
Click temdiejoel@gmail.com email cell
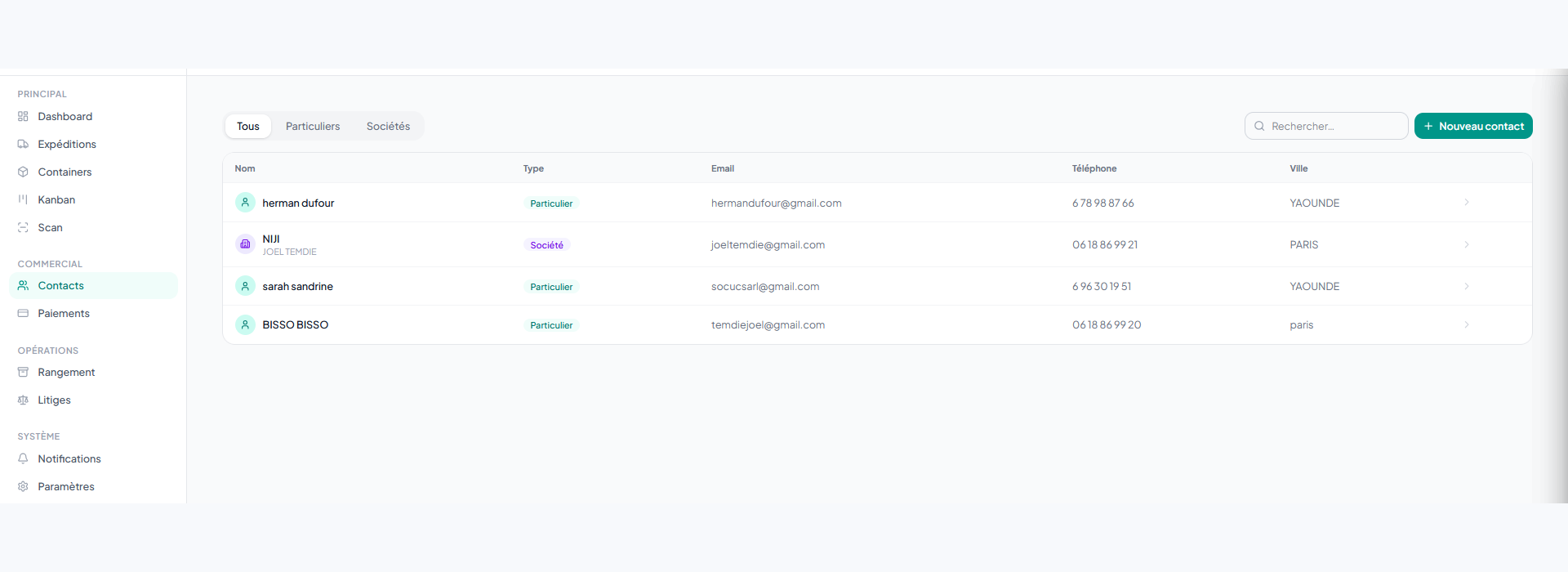point(768,325)
